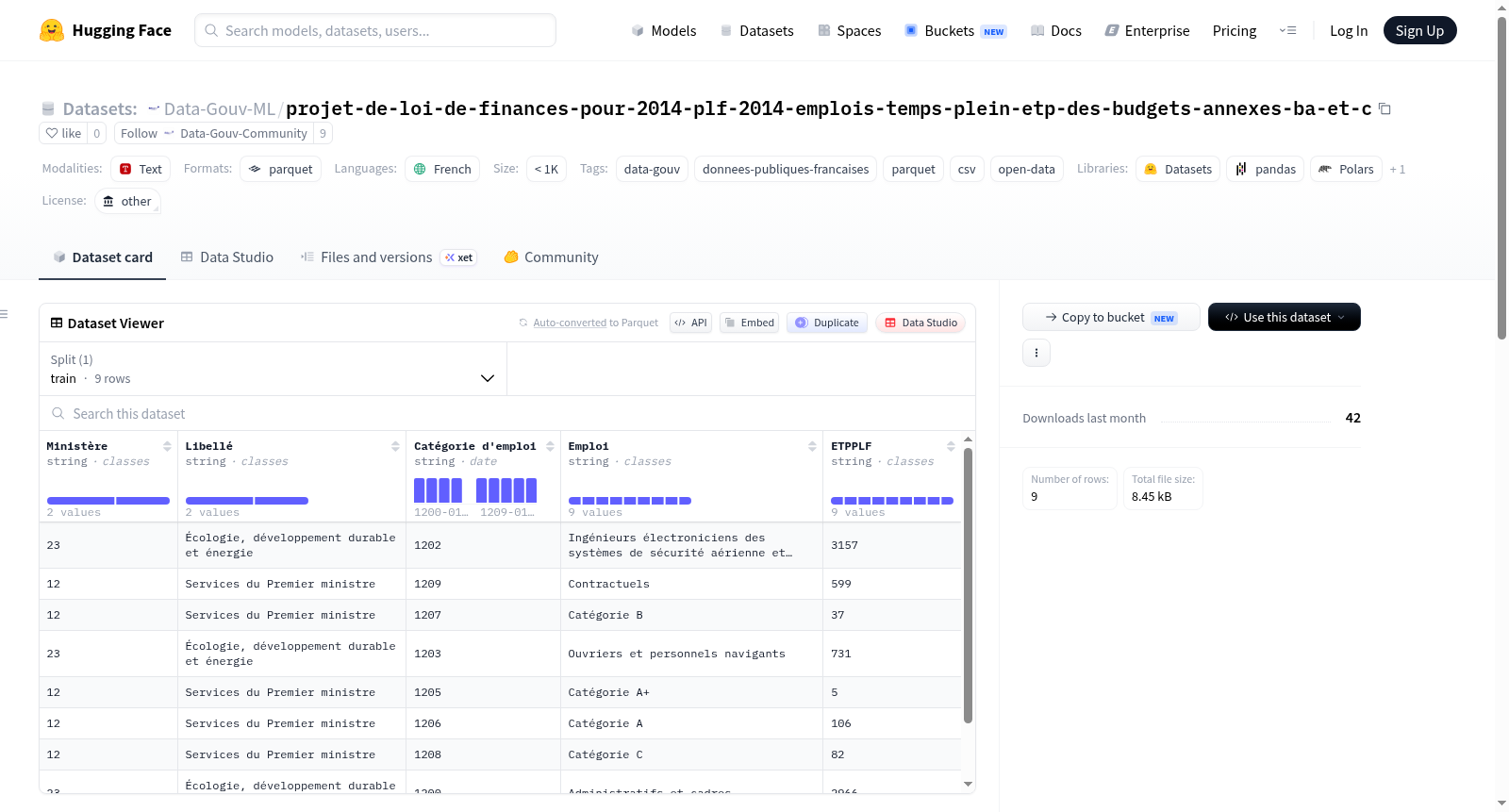Click the pandas library tag
Screen dimensions: 1509x812
pos(1265,169)
